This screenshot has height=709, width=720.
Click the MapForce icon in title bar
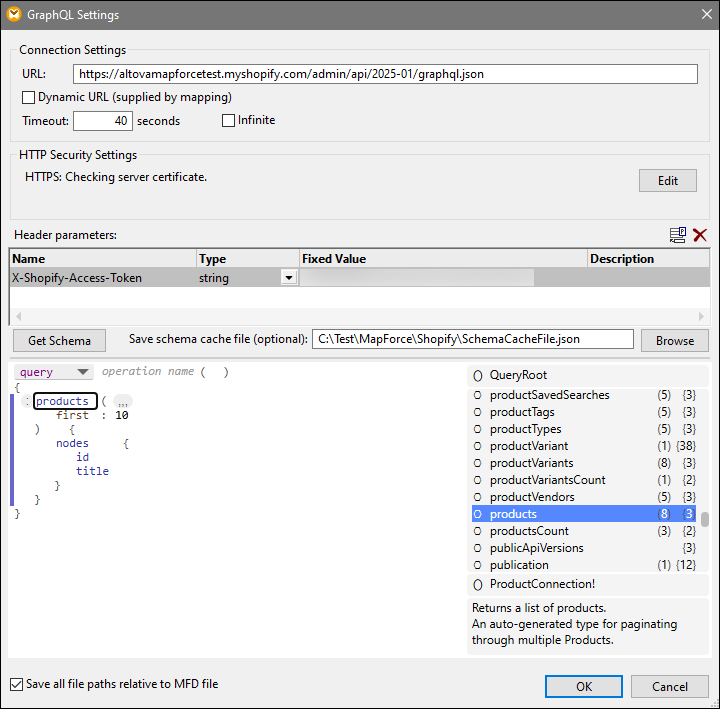[x=13, y=14]
